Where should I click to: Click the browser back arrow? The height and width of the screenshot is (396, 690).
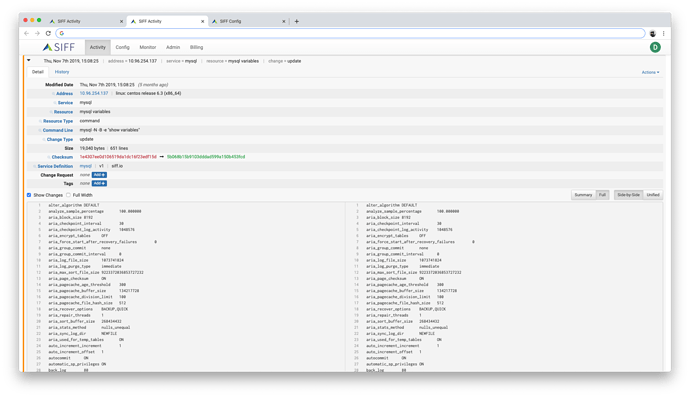coord(26,33)
